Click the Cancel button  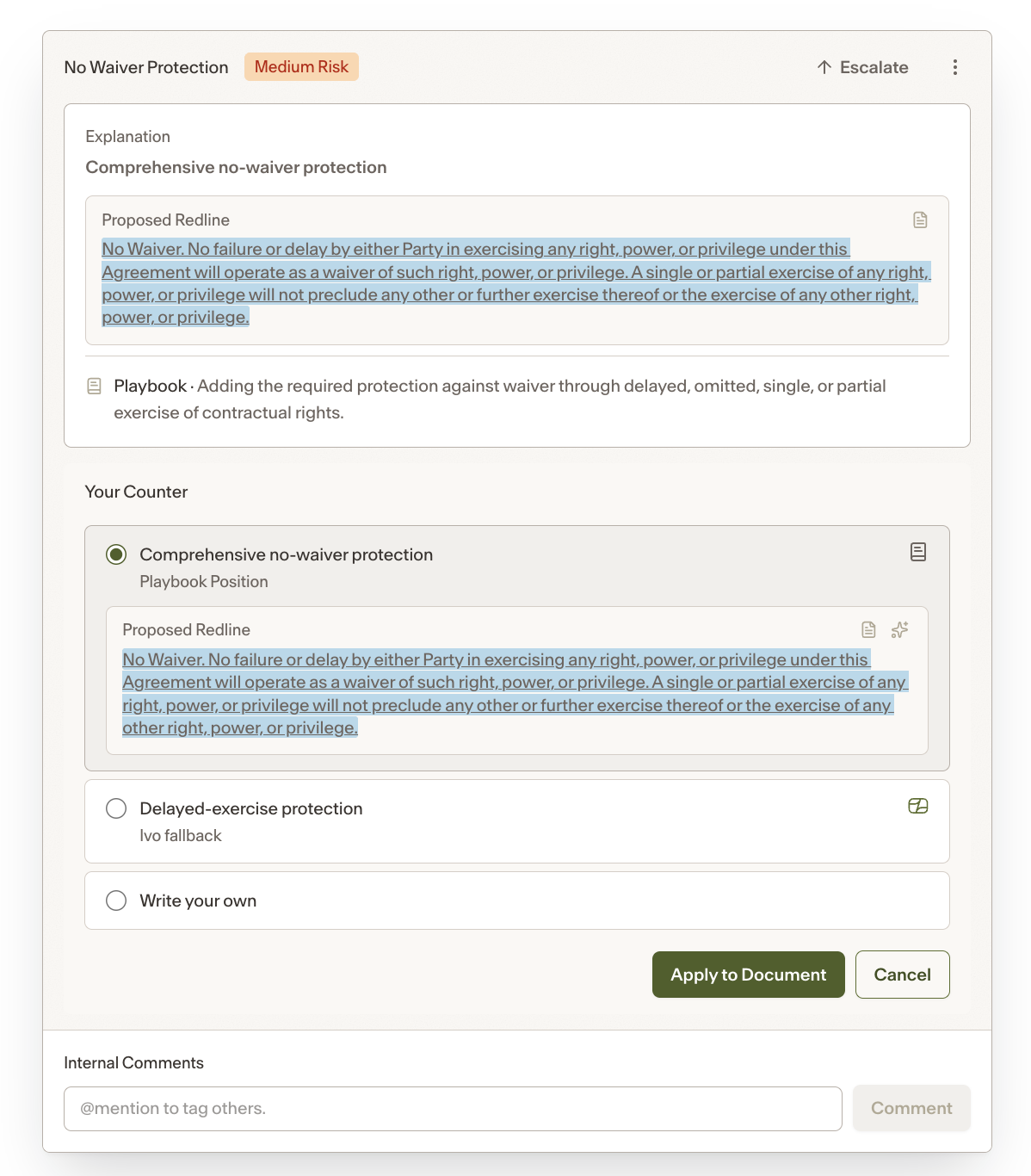pyautogui.click(x=903, y=975)
